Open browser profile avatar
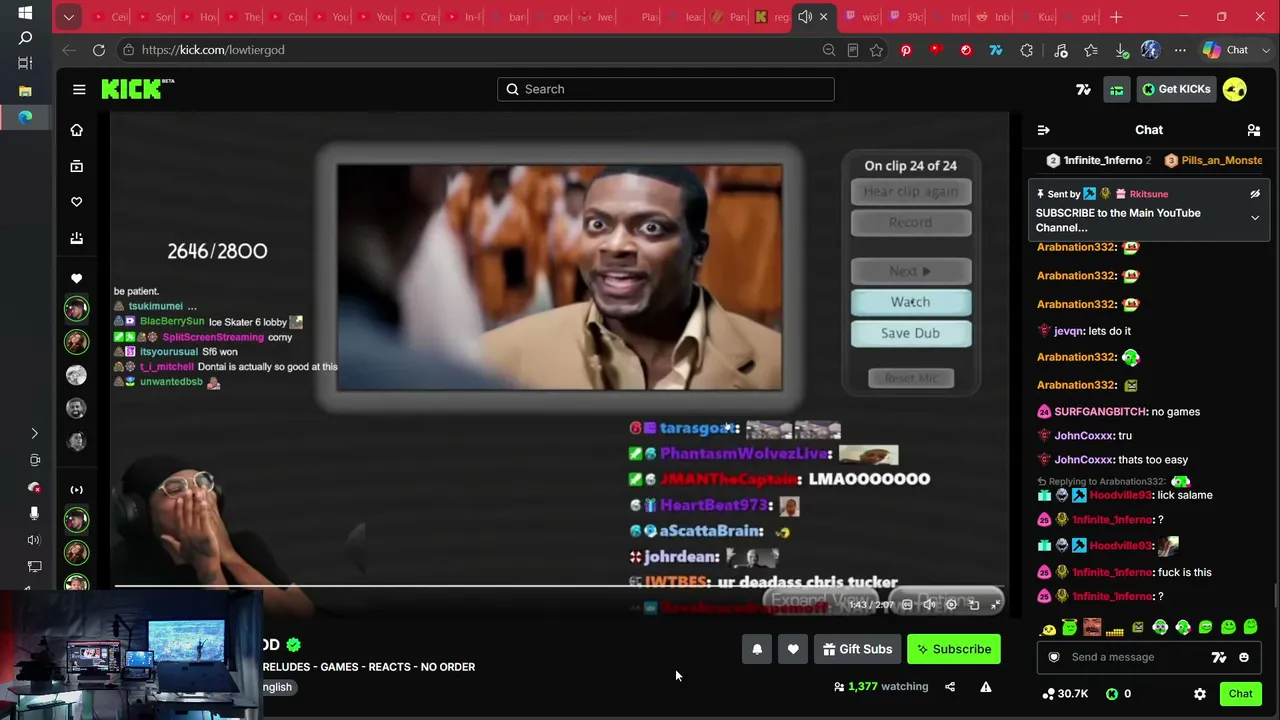 (x=1150, y=50)
